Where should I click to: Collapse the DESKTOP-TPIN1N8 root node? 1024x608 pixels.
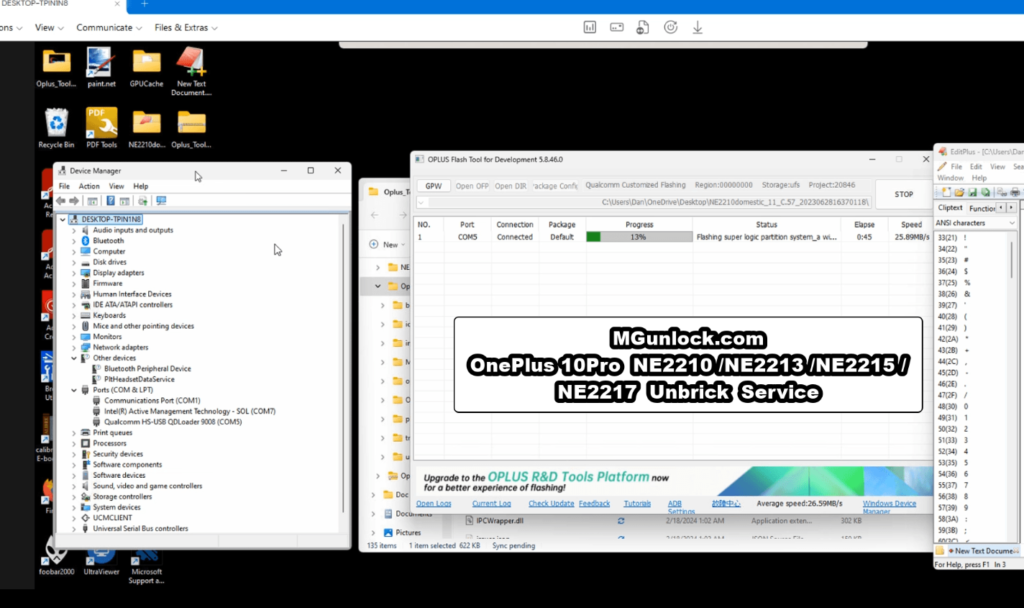(63, 219)
